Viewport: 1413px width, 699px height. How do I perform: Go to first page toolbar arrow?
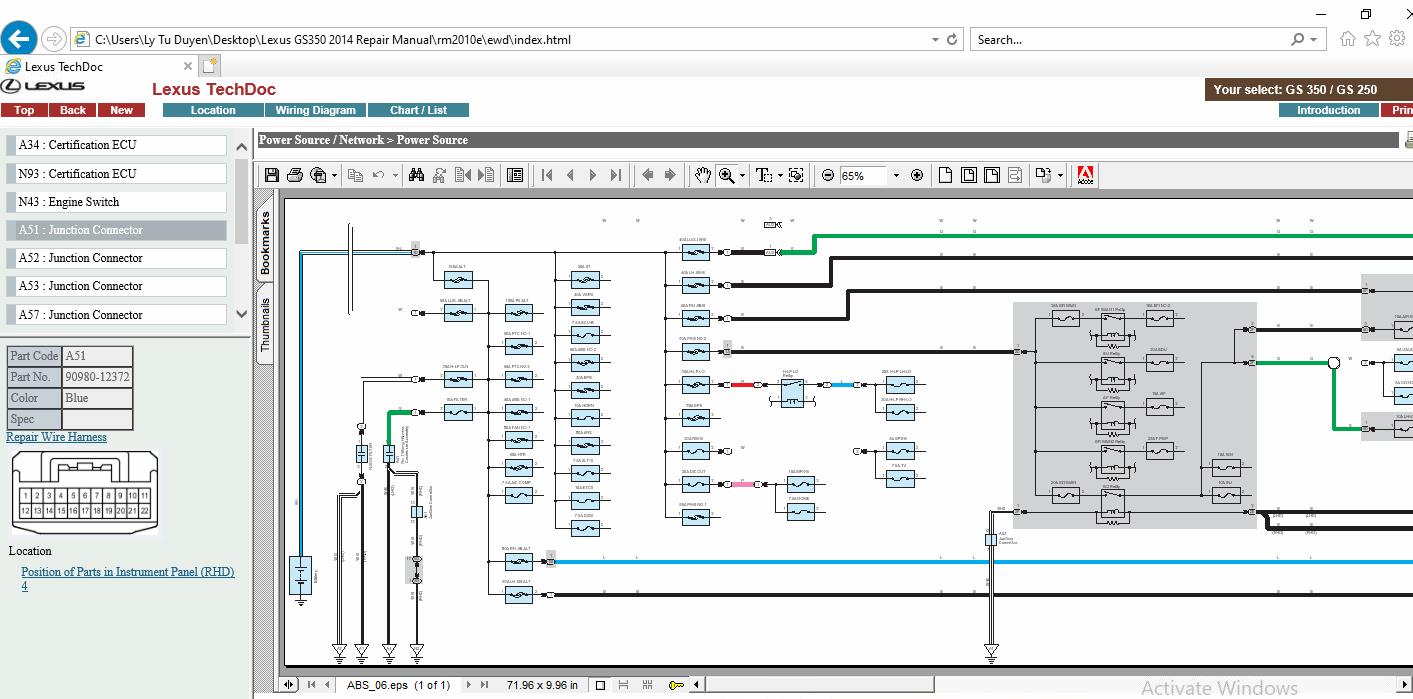547,175
